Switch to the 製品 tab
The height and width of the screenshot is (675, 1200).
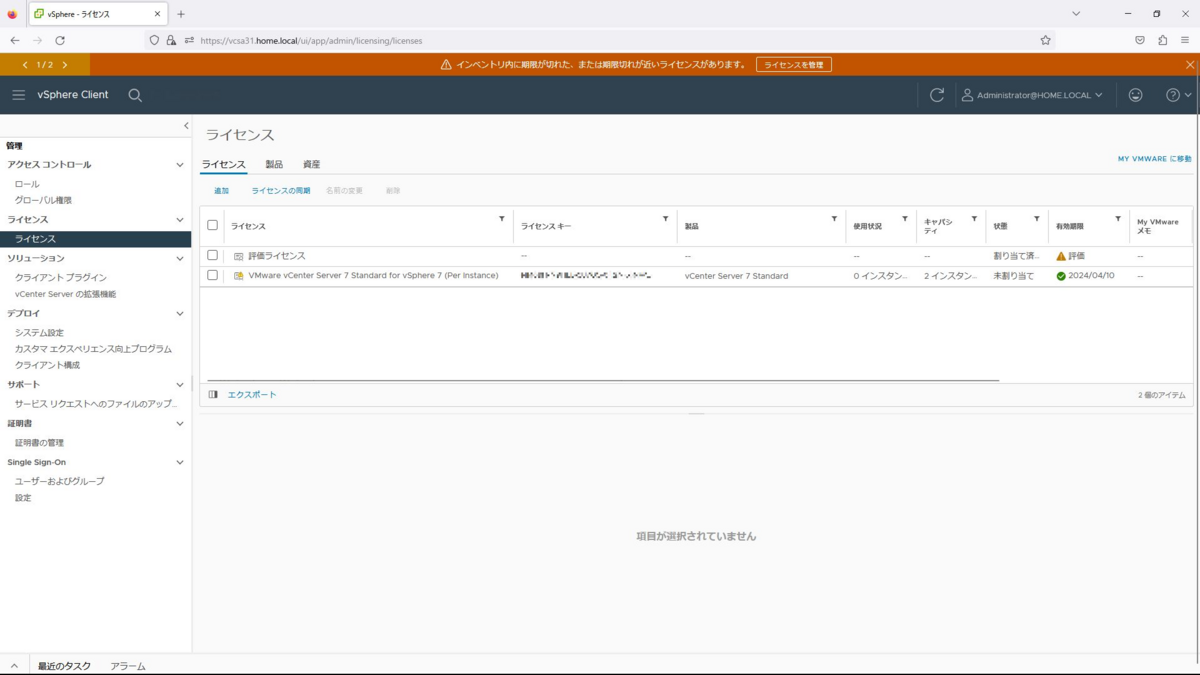click(x=274, y=164)
